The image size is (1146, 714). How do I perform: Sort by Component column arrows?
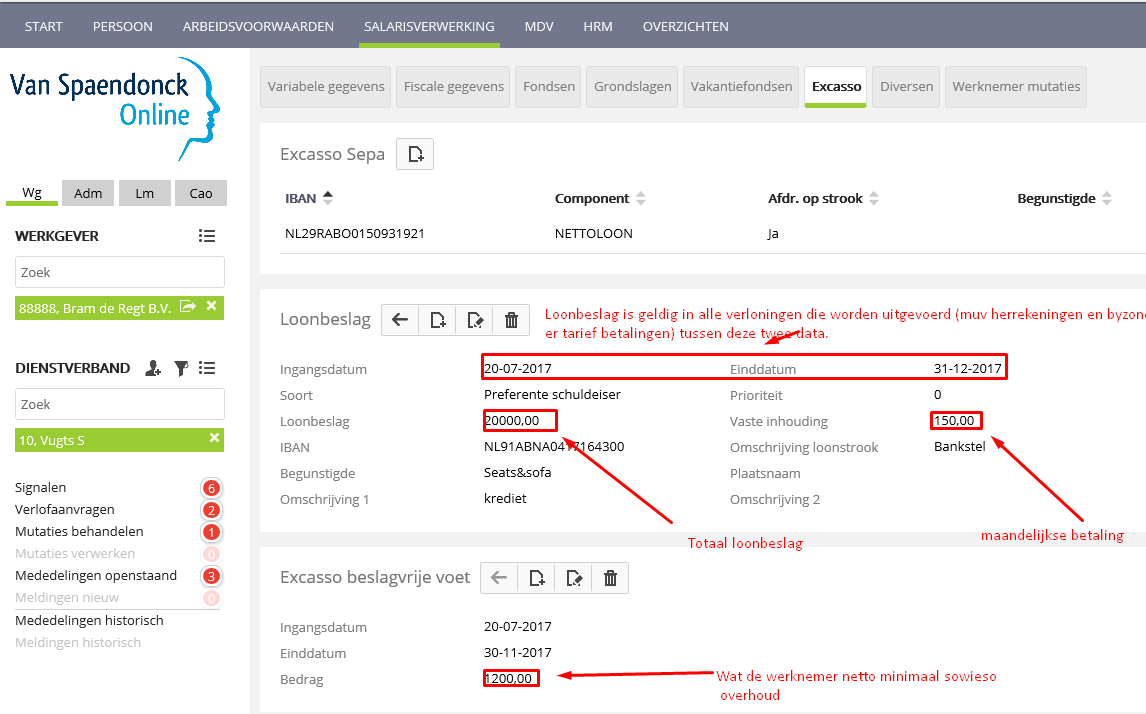[641, 198]
